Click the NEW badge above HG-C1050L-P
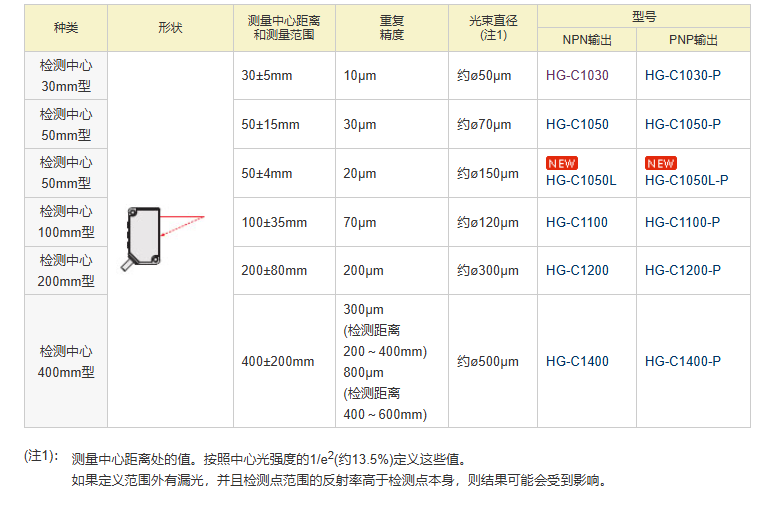The height and width of the screenshot is (510, 775). (661, 163)
